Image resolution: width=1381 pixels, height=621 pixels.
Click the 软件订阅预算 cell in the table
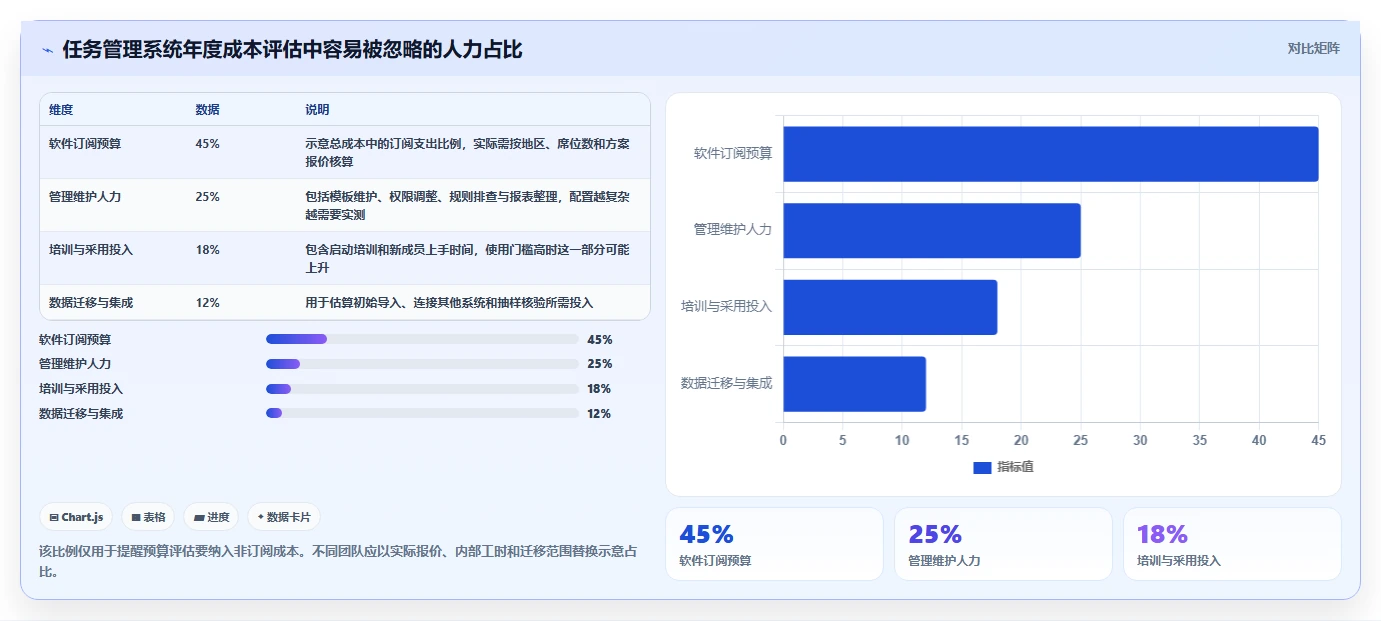click(x=85, y=143)
